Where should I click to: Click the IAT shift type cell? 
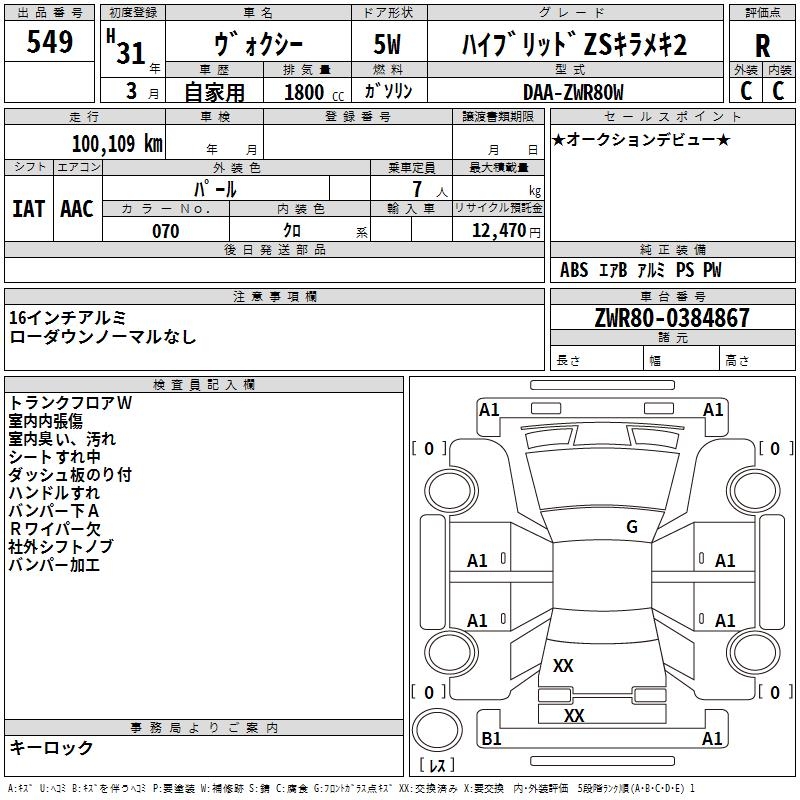[x=28, y=209]
